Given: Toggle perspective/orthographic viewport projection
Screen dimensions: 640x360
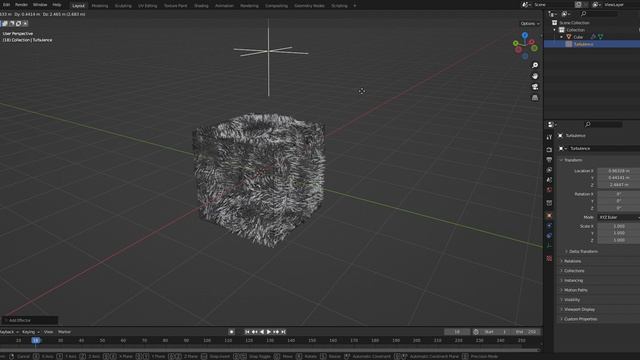Looking at the screenshot, I should [535, 98].
